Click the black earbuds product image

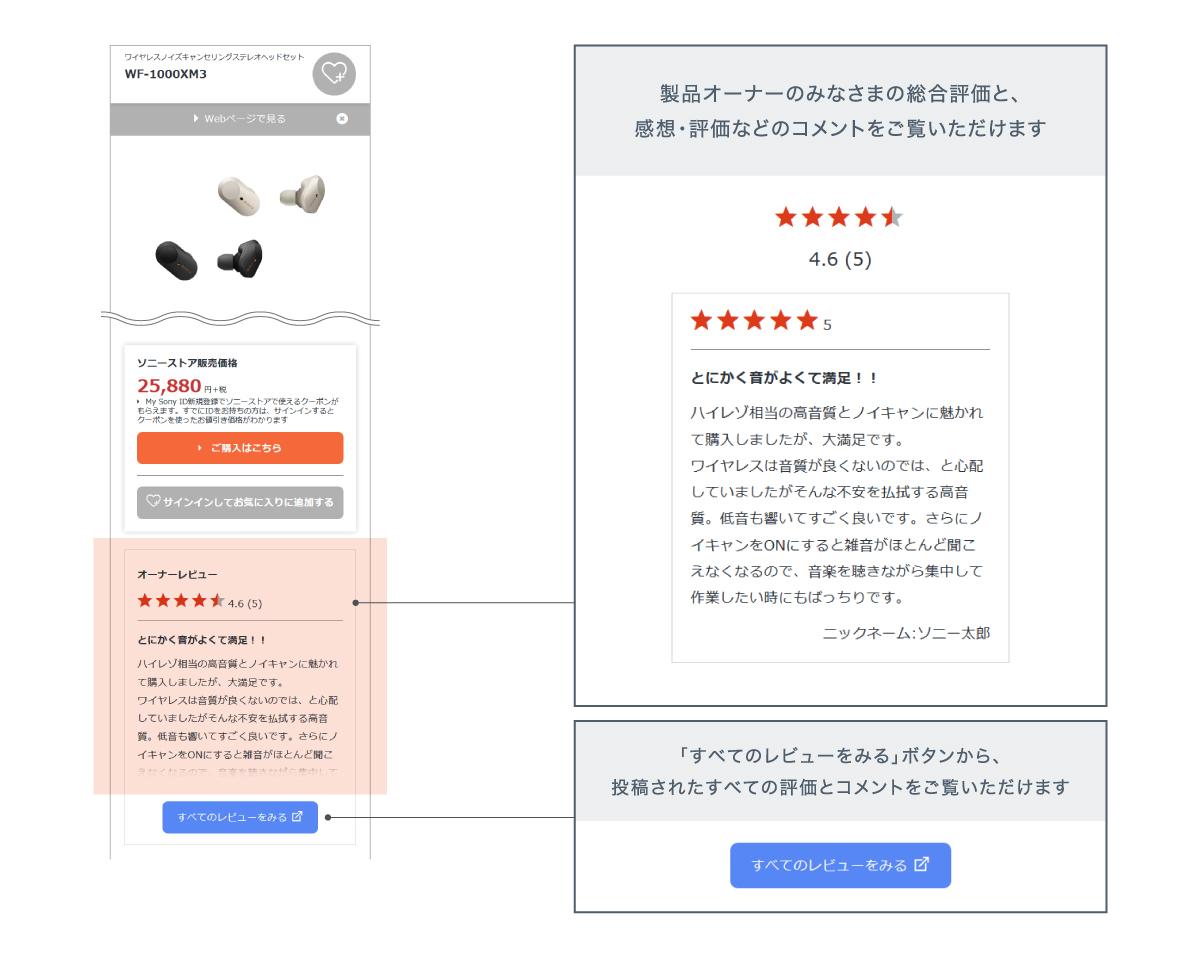209,259
